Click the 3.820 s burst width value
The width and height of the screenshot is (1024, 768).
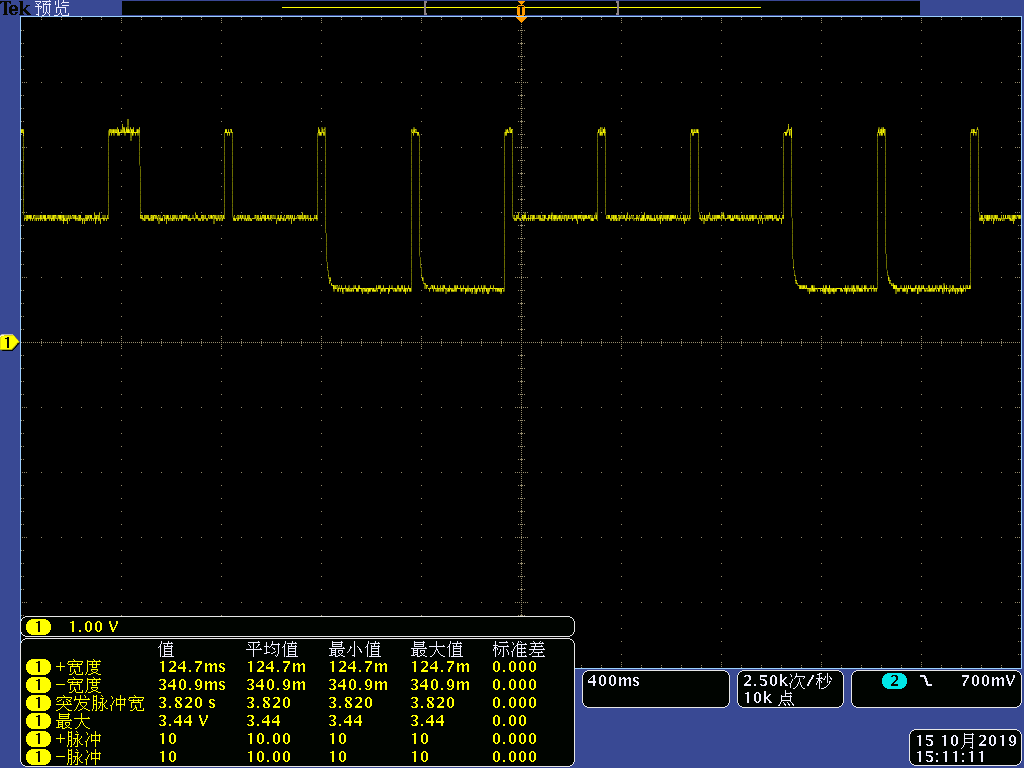187,703
